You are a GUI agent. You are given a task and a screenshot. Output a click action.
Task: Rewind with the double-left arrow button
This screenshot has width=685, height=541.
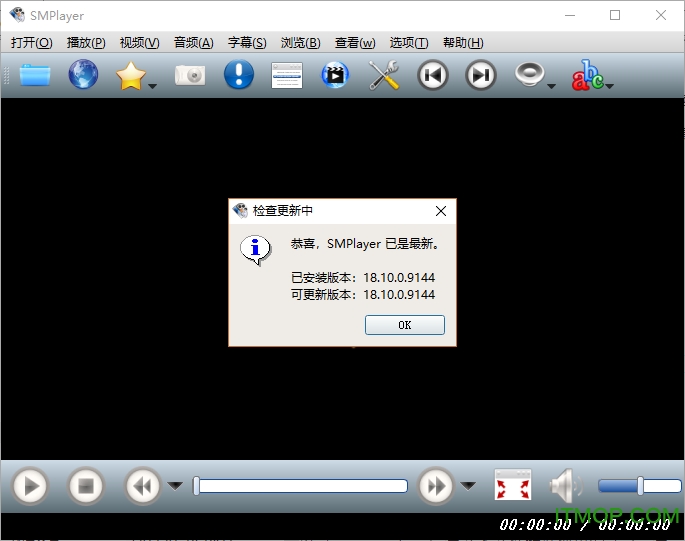pyautogui.click(x=142, y=486)
